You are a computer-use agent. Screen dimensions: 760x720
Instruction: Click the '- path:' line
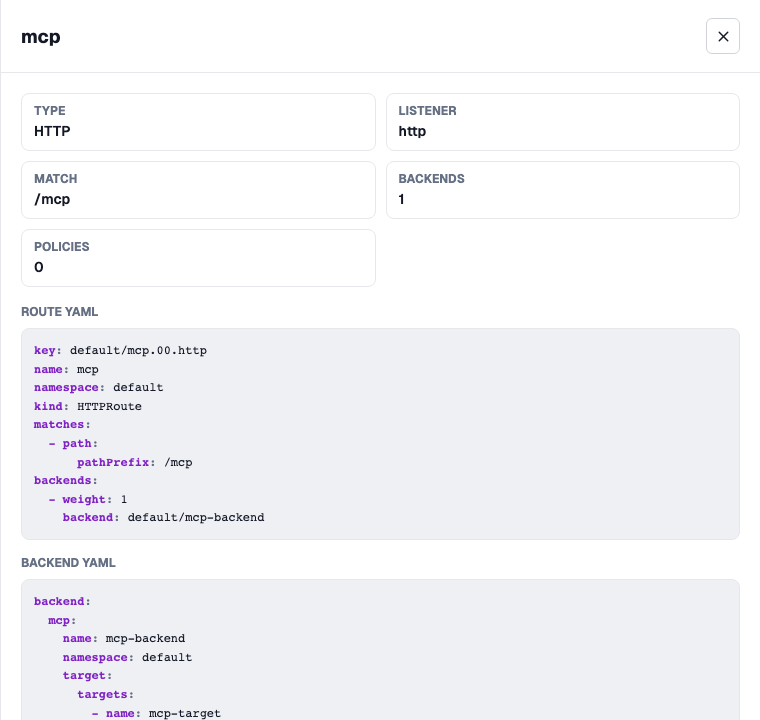tap(73, 444)
